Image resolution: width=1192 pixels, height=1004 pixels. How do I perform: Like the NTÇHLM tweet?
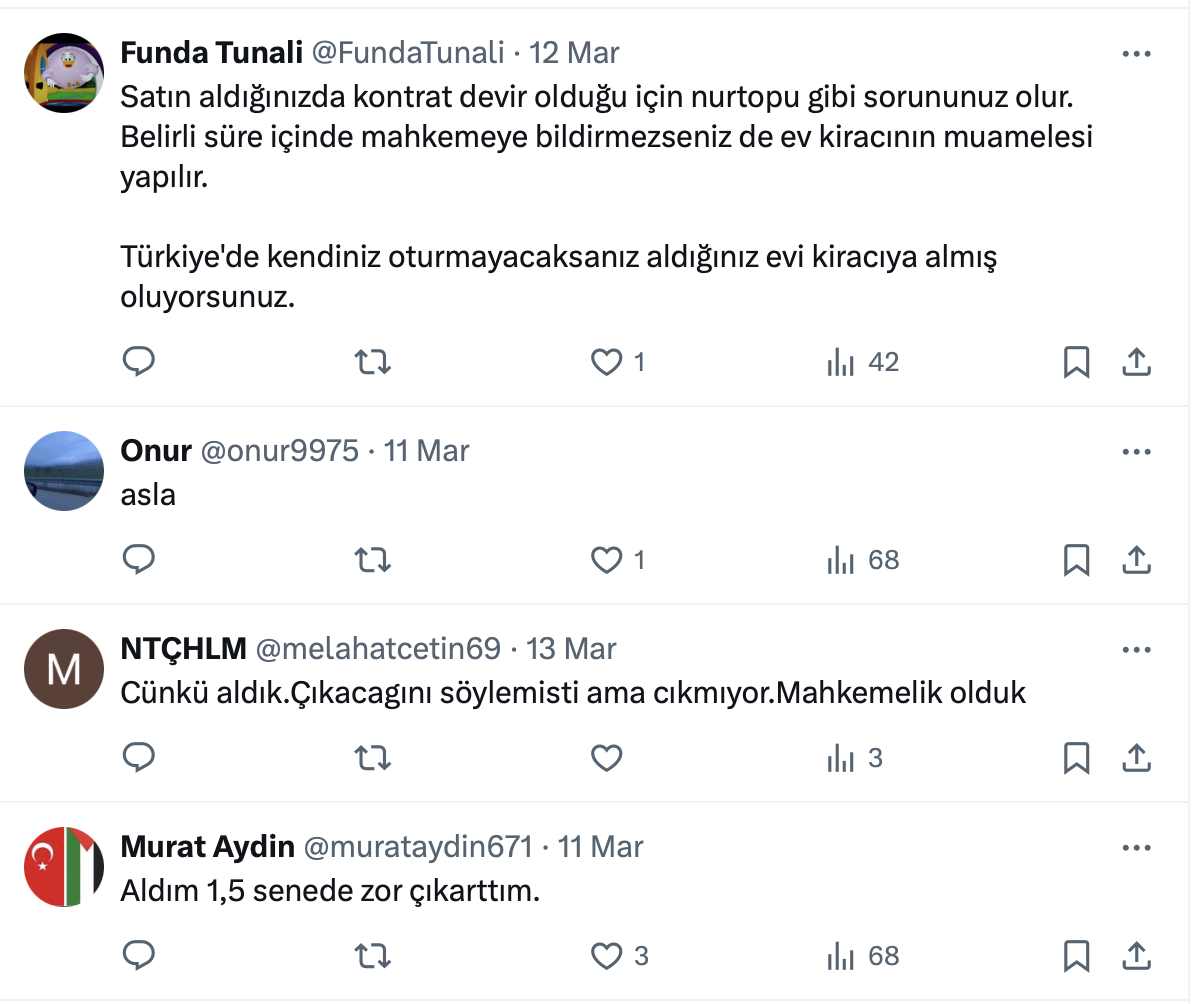607,758
